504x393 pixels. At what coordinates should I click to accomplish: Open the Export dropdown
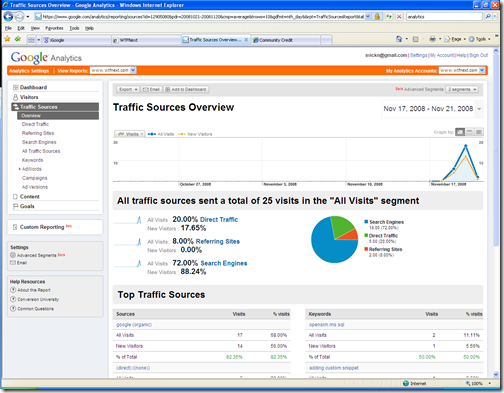point(128,89)
